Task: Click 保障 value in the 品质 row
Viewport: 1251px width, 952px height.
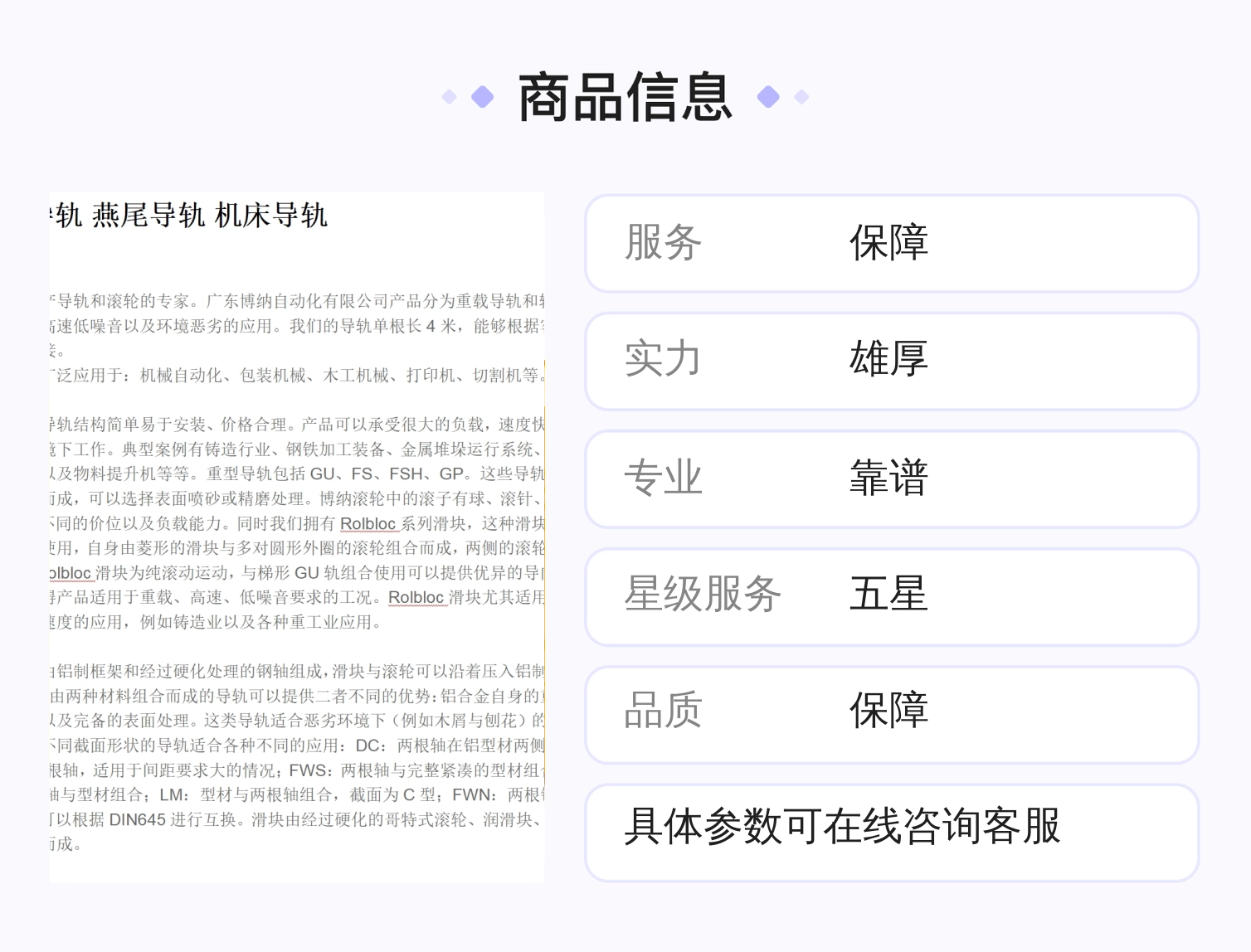Action: tap(888, 712)
